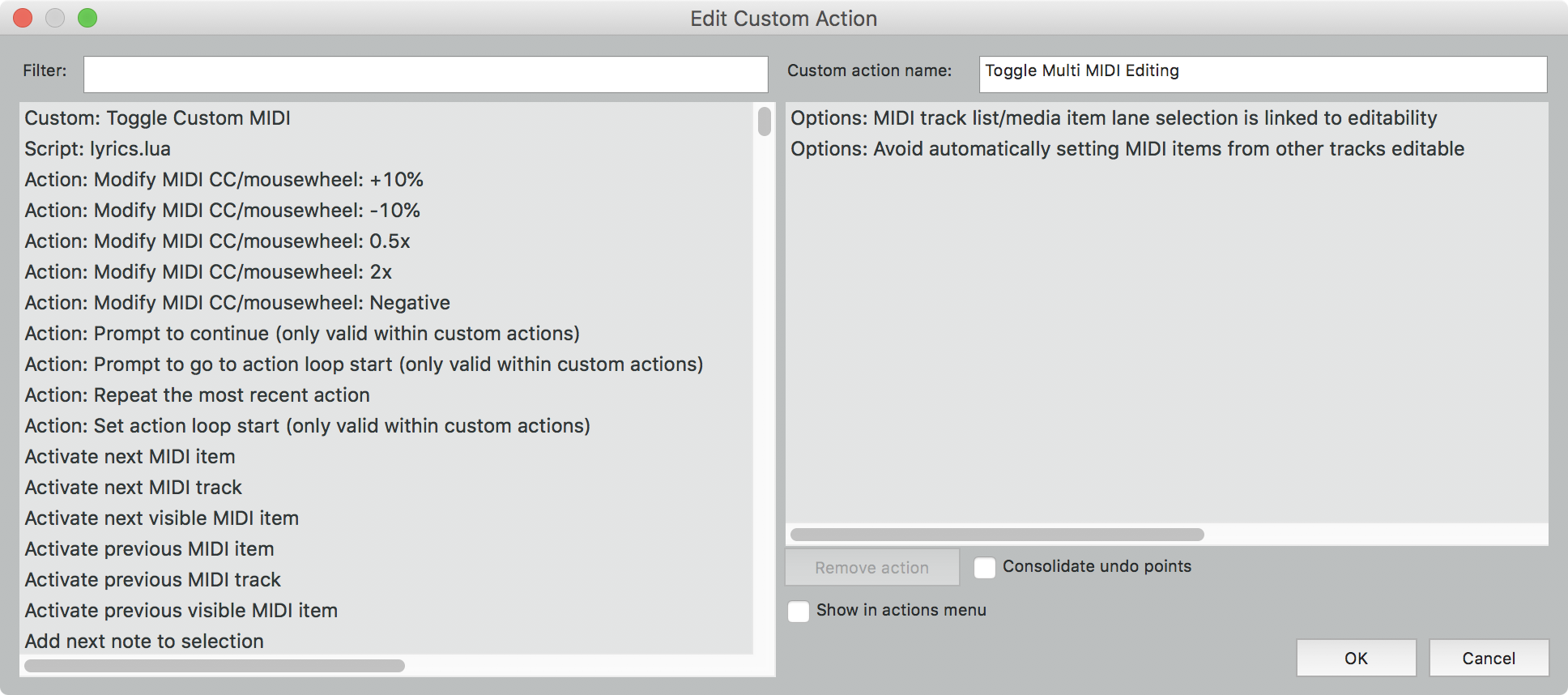Pick 'Activate next MIDI track' action

pyautogui.click(x=134, y=488)
